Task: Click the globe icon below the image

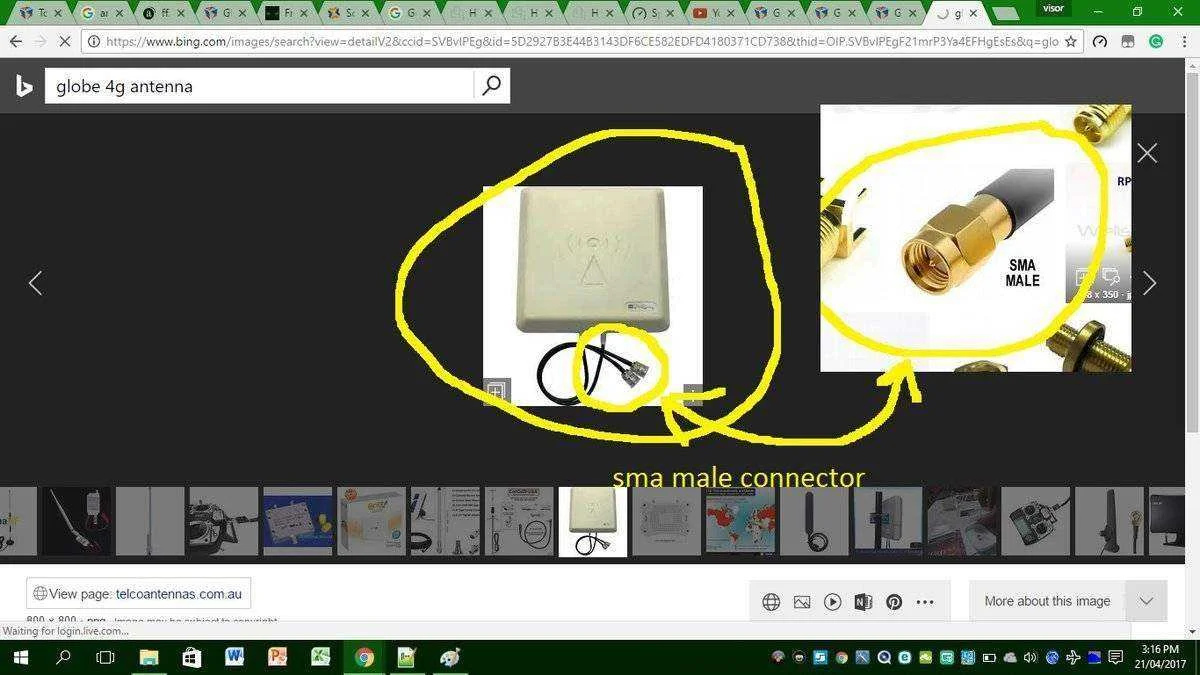Action: click(771, 602)
